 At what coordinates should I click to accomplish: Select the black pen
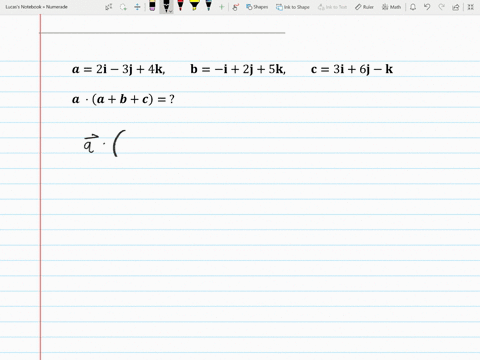tap(166, 5)
